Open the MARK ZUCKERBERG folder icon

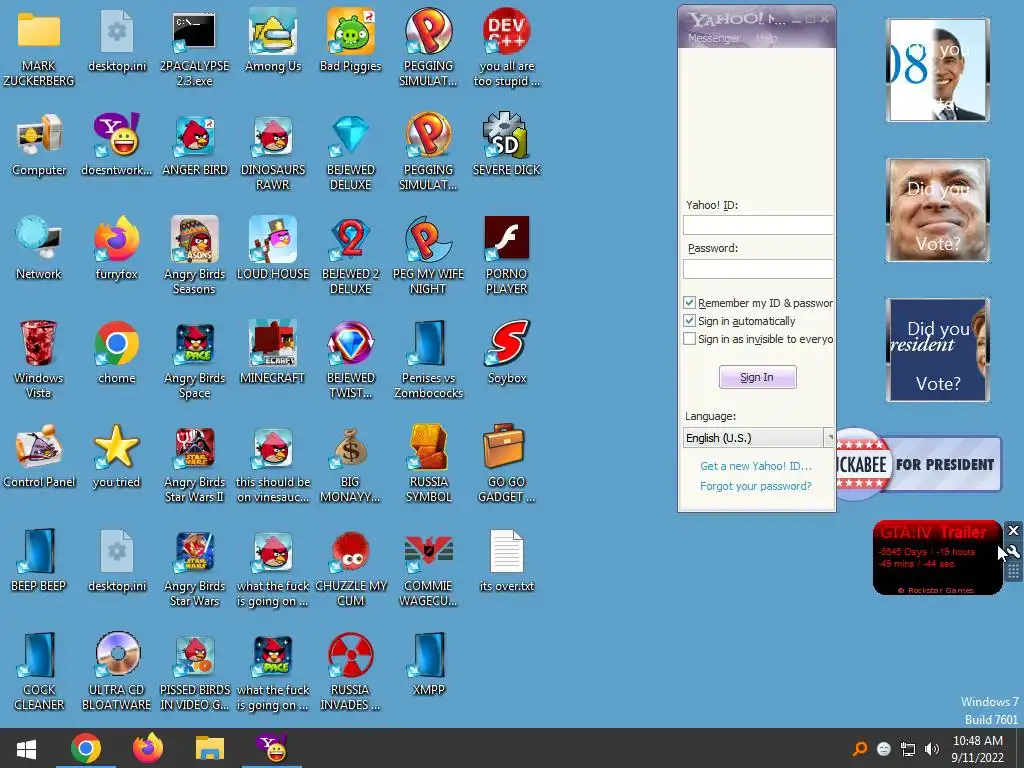coord(39,47)
